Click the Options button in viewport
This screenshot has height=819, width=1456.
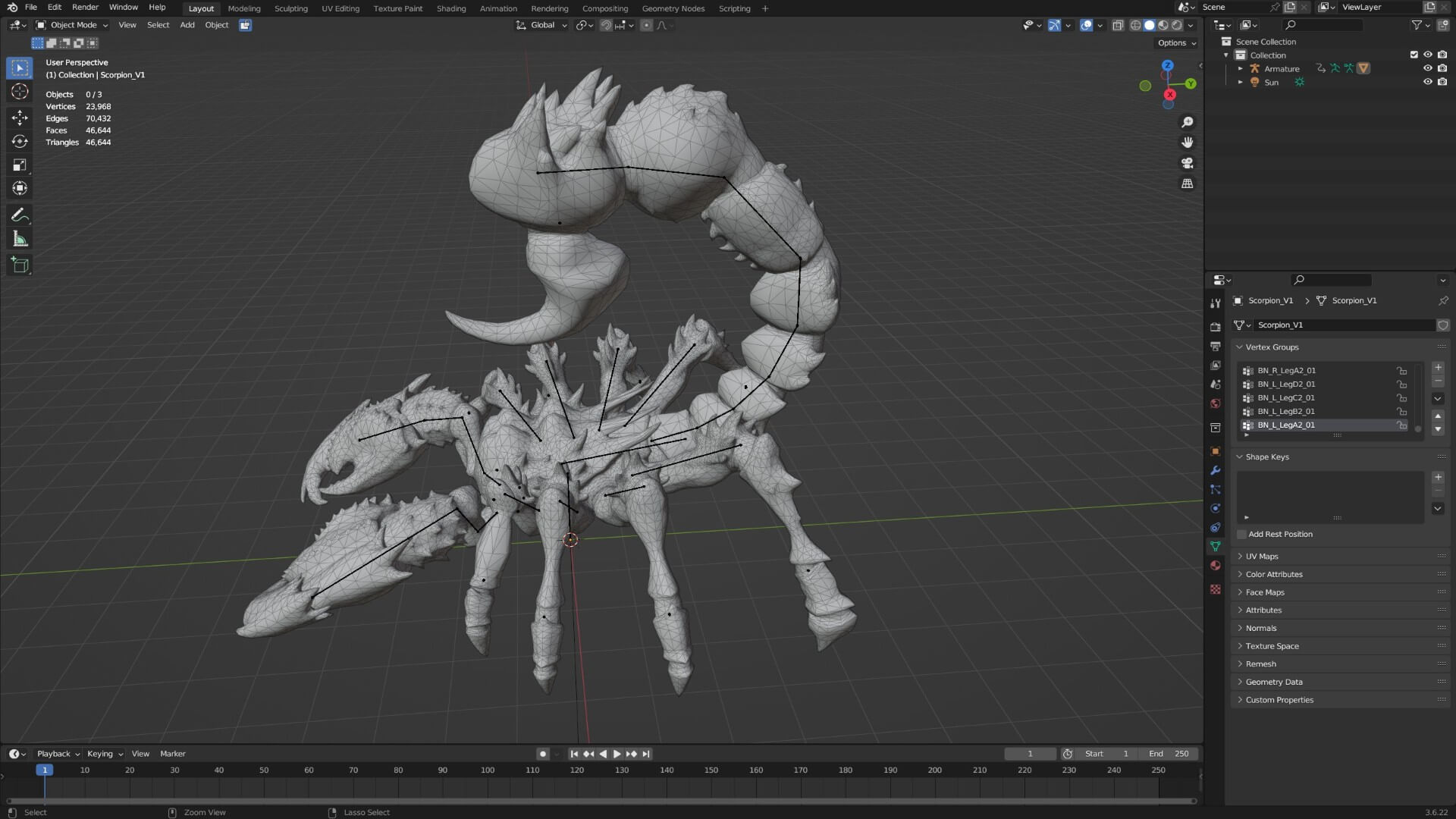1176,43
